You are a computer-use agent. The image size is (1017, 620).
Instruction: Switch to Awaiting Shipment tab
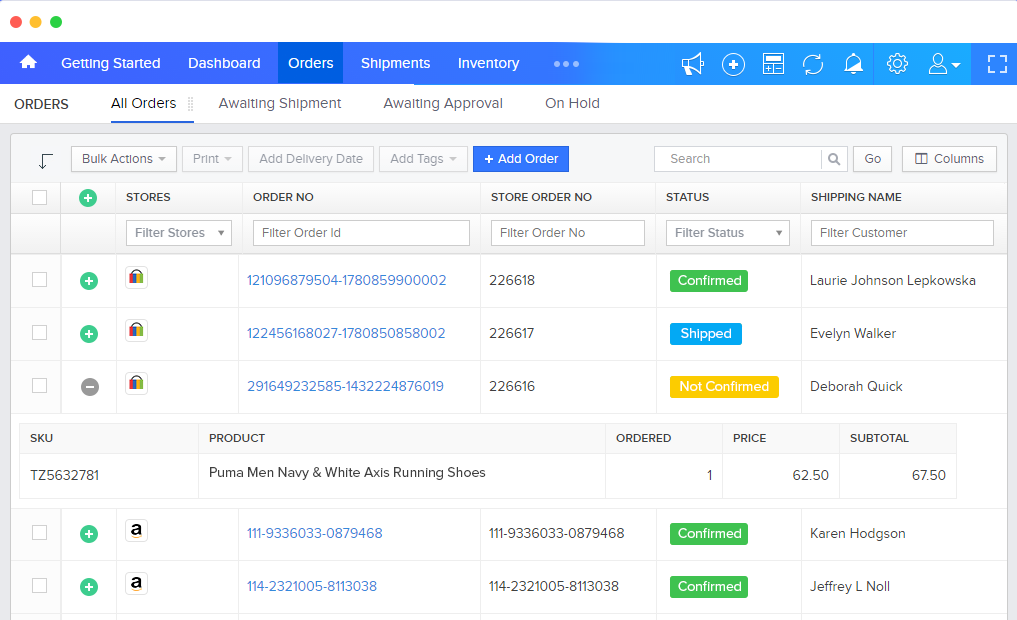click(280, 103)
